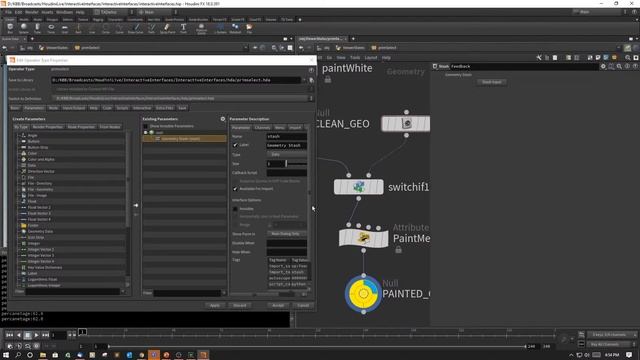Click the PAINTED null node ring

pos(363,293)
